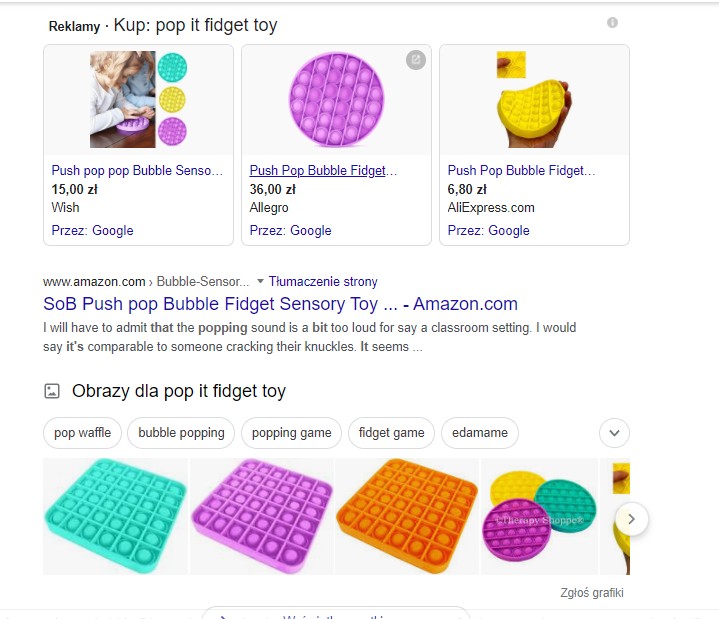The image size is (719, 619).
Task: Select the "pop waffle" filter chip
Action: (x=82, y=433)
